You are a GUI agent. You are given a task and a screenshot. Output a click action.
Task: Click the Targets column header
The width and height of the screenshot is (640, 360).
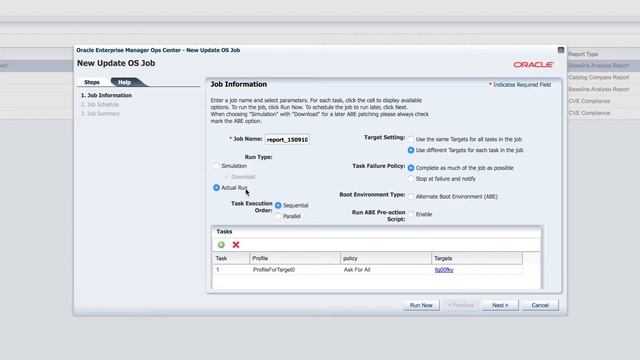point(477,258)
